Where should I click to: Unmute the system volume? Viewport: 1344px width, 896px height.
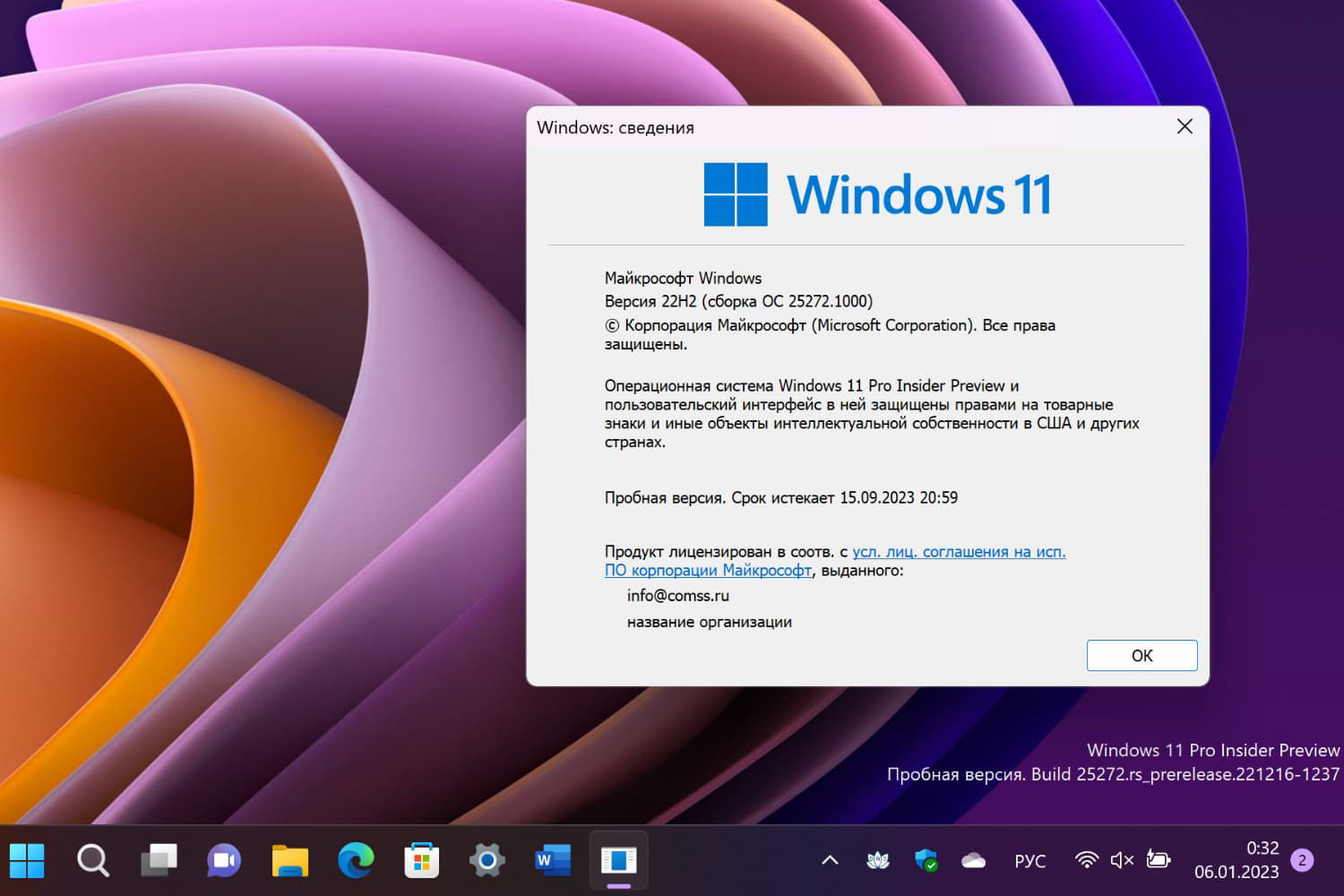1121,860
